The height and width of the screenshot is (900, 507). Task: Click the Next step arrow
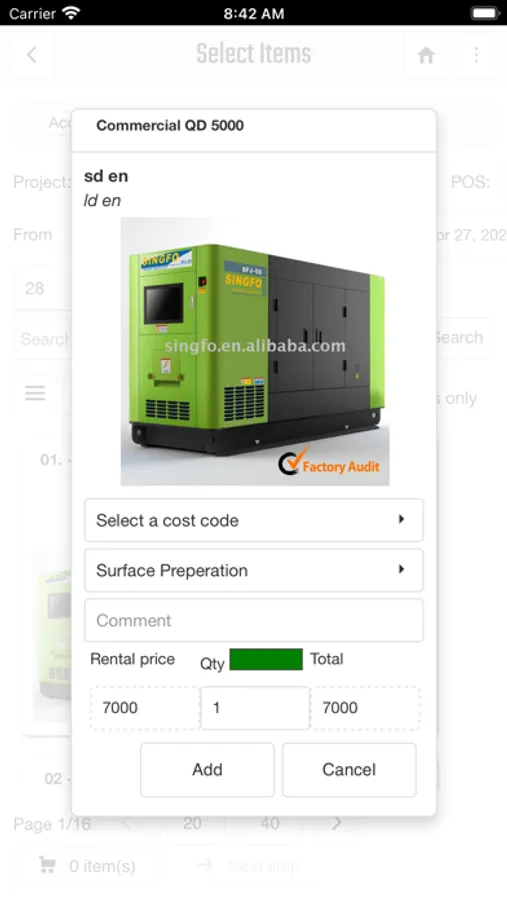click(x=204, y=866)
